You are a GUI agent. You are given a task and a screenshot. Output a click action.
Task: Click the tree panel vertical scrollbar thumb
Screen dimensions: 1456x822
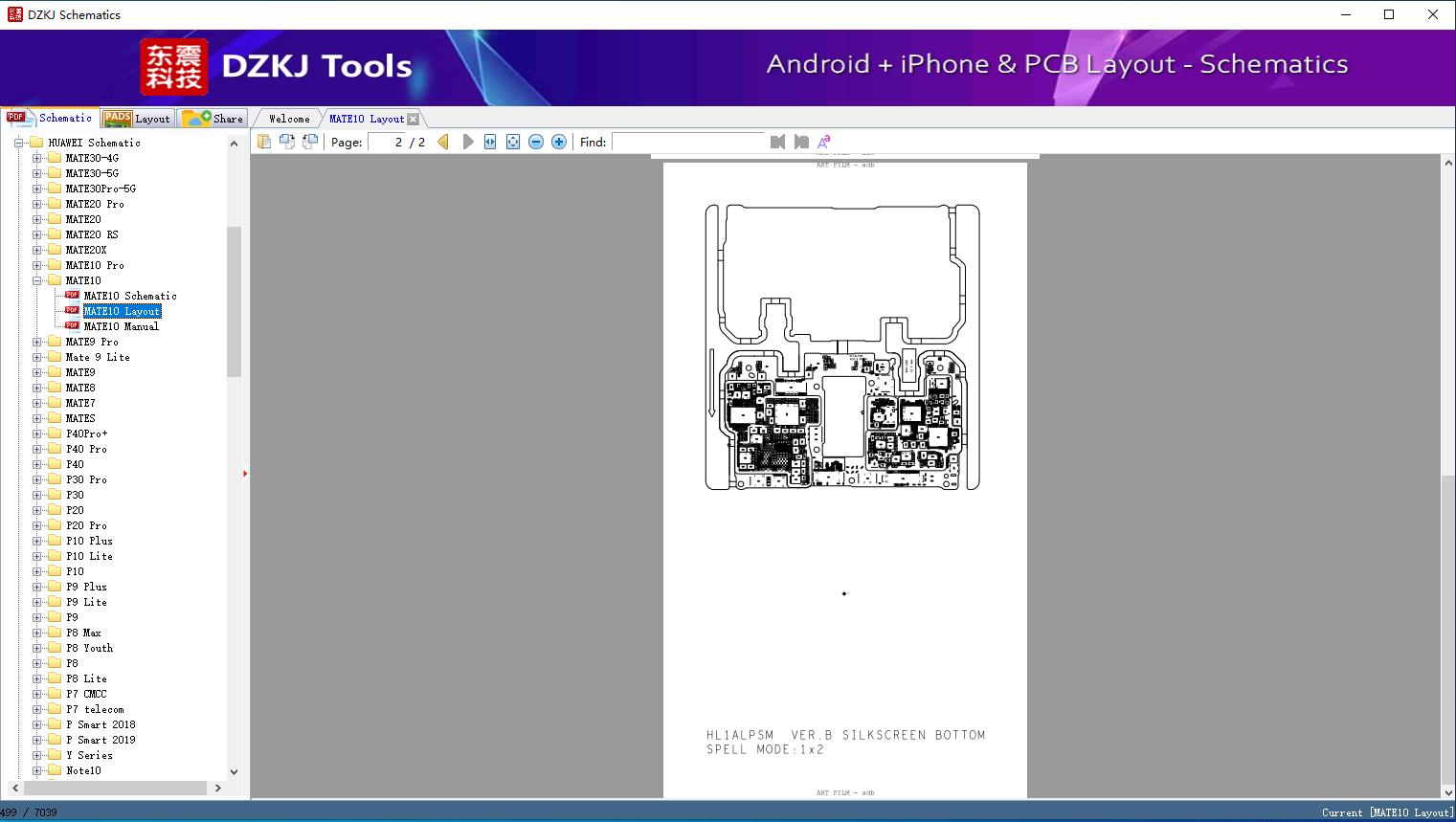pos(234,301)
